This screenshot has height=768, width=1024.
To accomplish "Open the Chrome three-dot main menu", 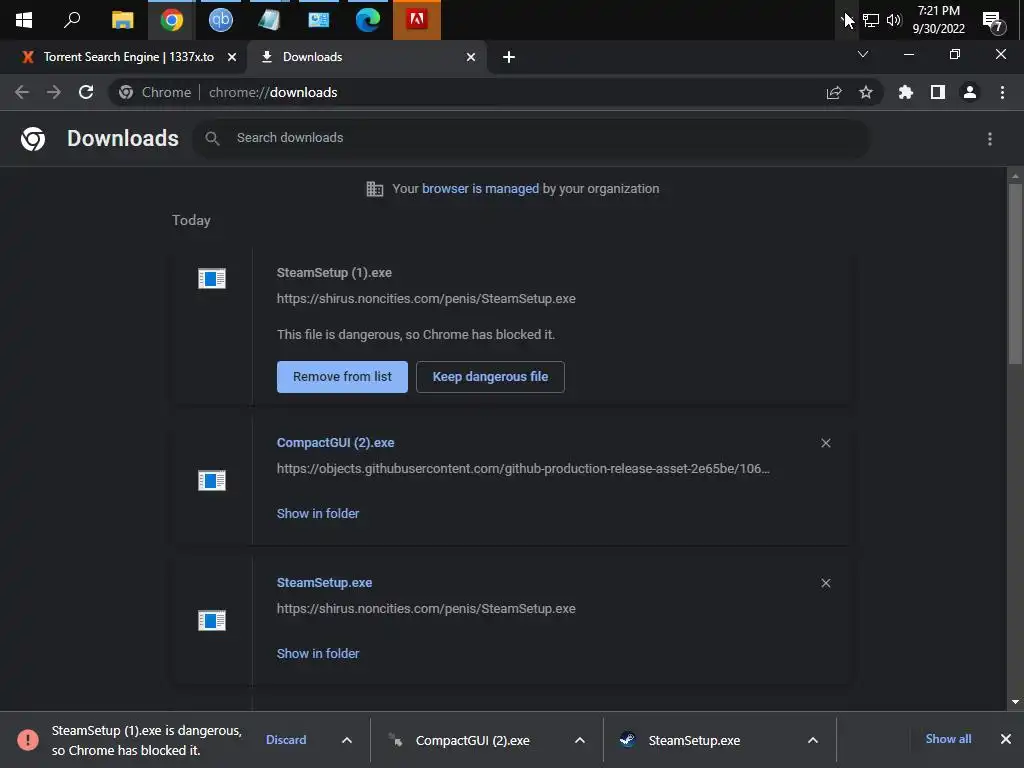I will click(x=1002, y=92).
